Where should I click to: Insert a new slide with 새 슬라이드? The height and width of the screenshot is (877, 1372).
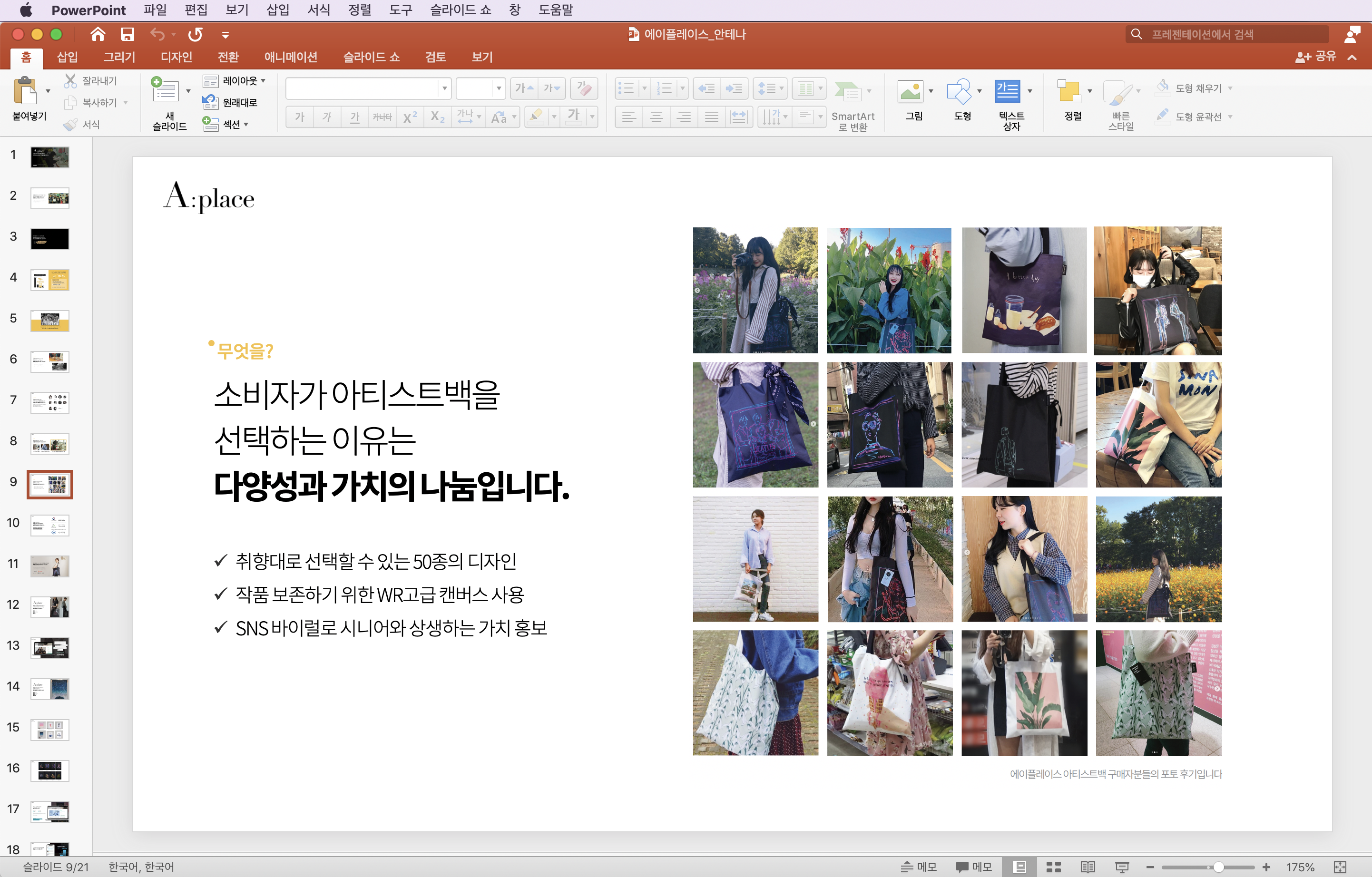tap(165, 91)
